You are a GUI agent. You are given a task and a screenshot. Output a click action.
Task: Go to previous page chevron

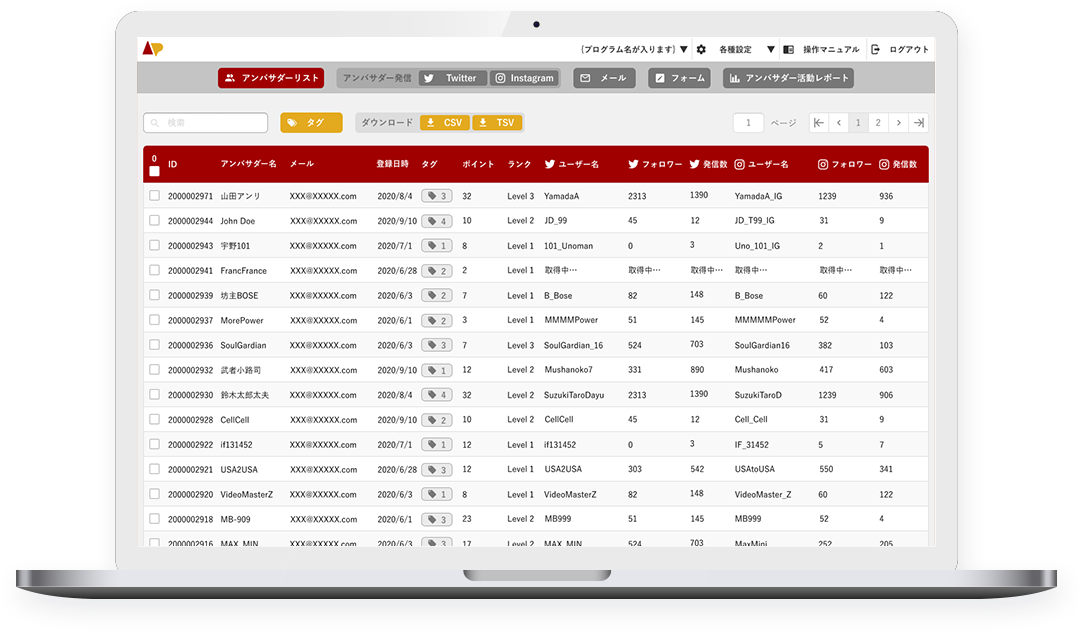[839, 123]
